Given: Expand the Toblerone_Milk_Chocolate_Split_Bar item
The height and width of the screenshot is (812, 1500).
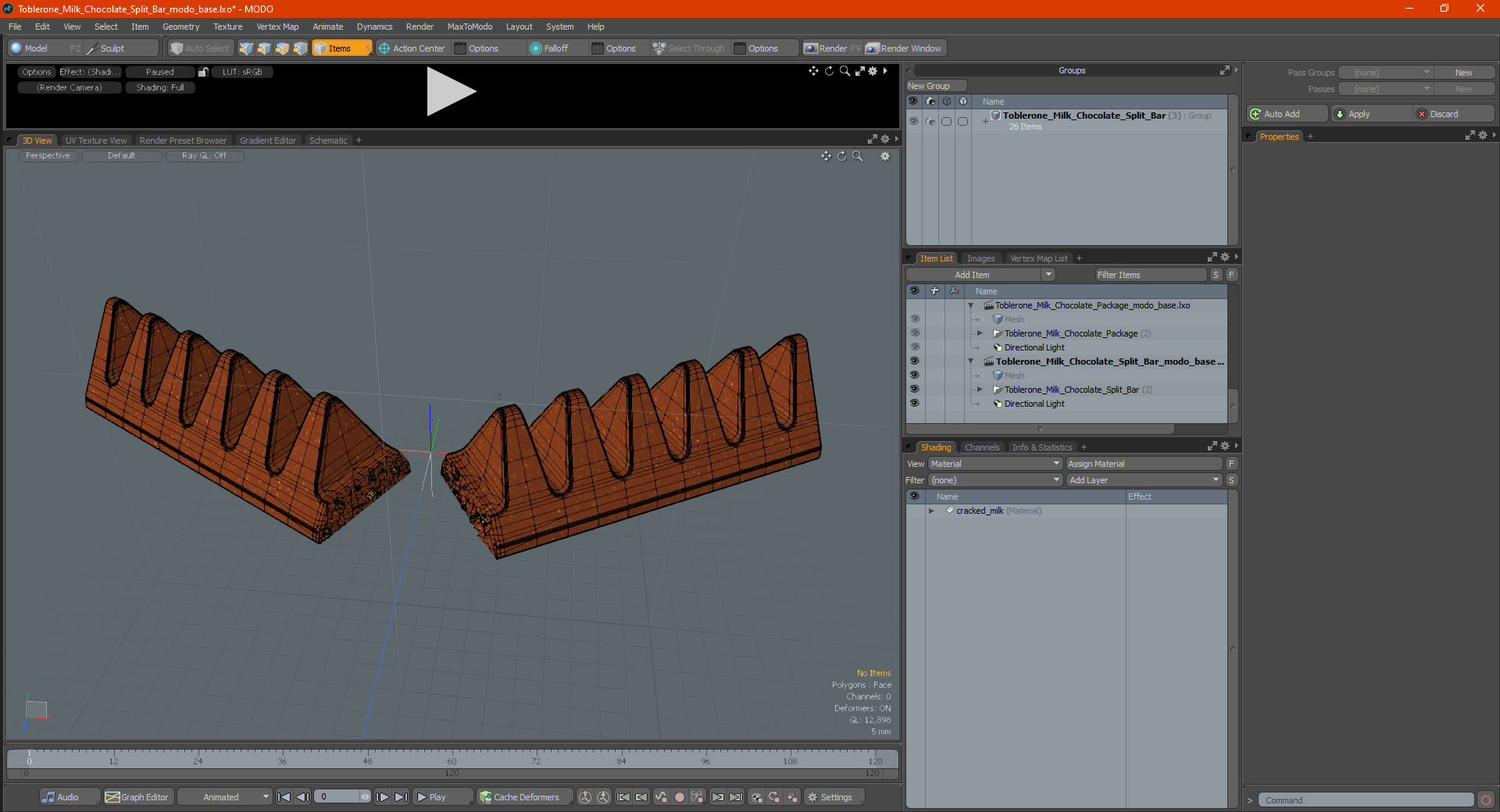Looking at the screenshot, I should click(x=980, y=390).
